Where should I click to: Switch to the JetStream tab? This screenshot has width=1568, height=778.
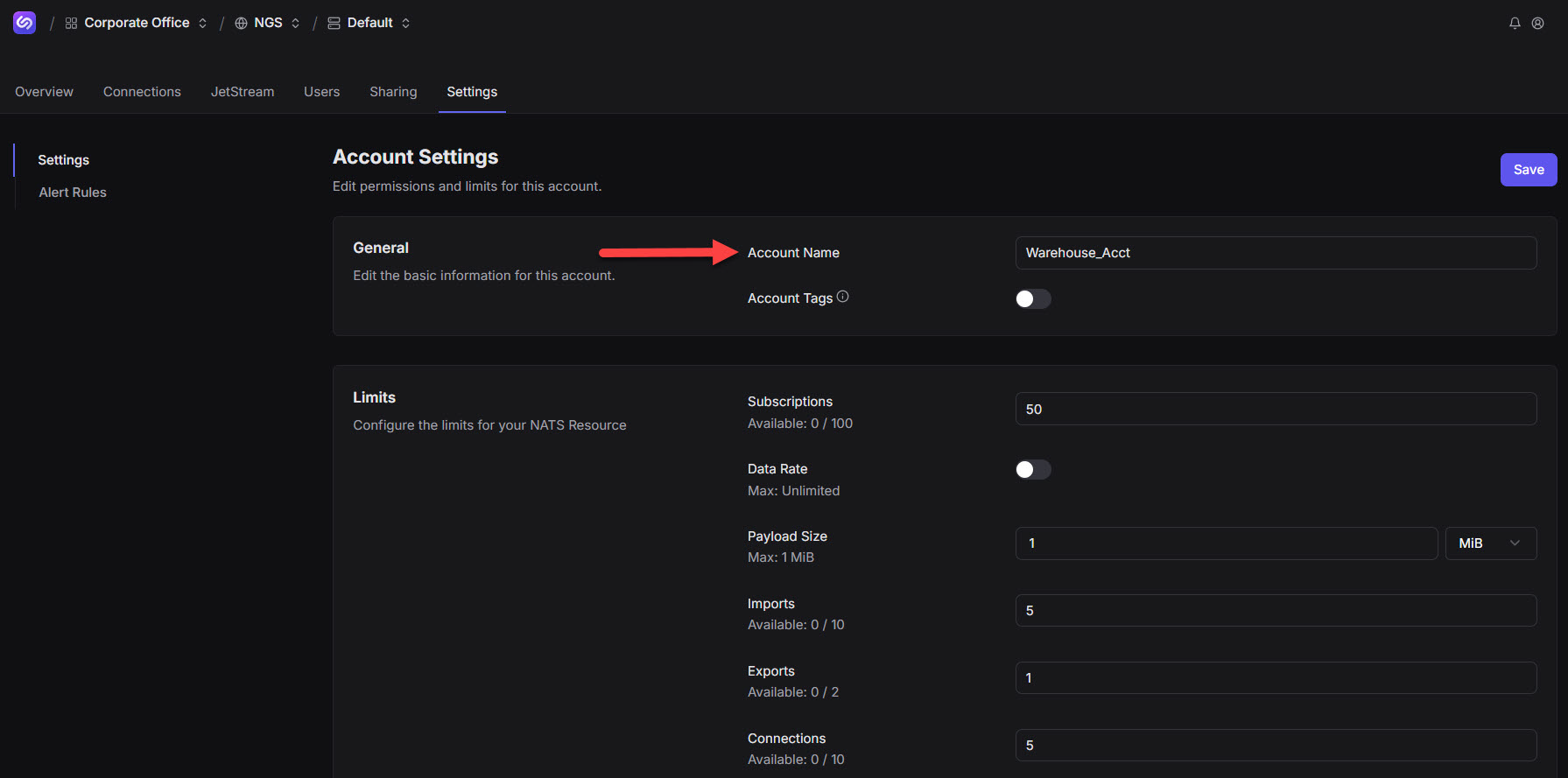pyautogui.click(x=243, y=92)
